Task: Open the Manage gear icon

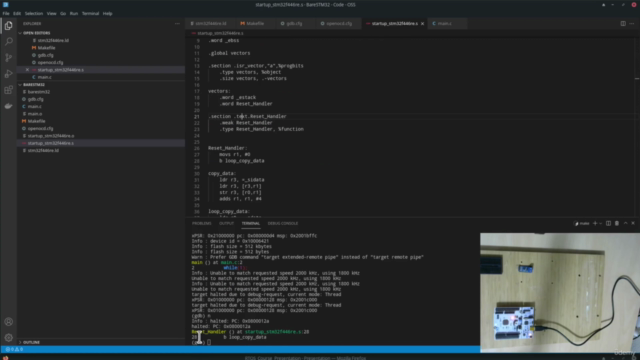Action: pyautogui.click(x=9, y=338)
